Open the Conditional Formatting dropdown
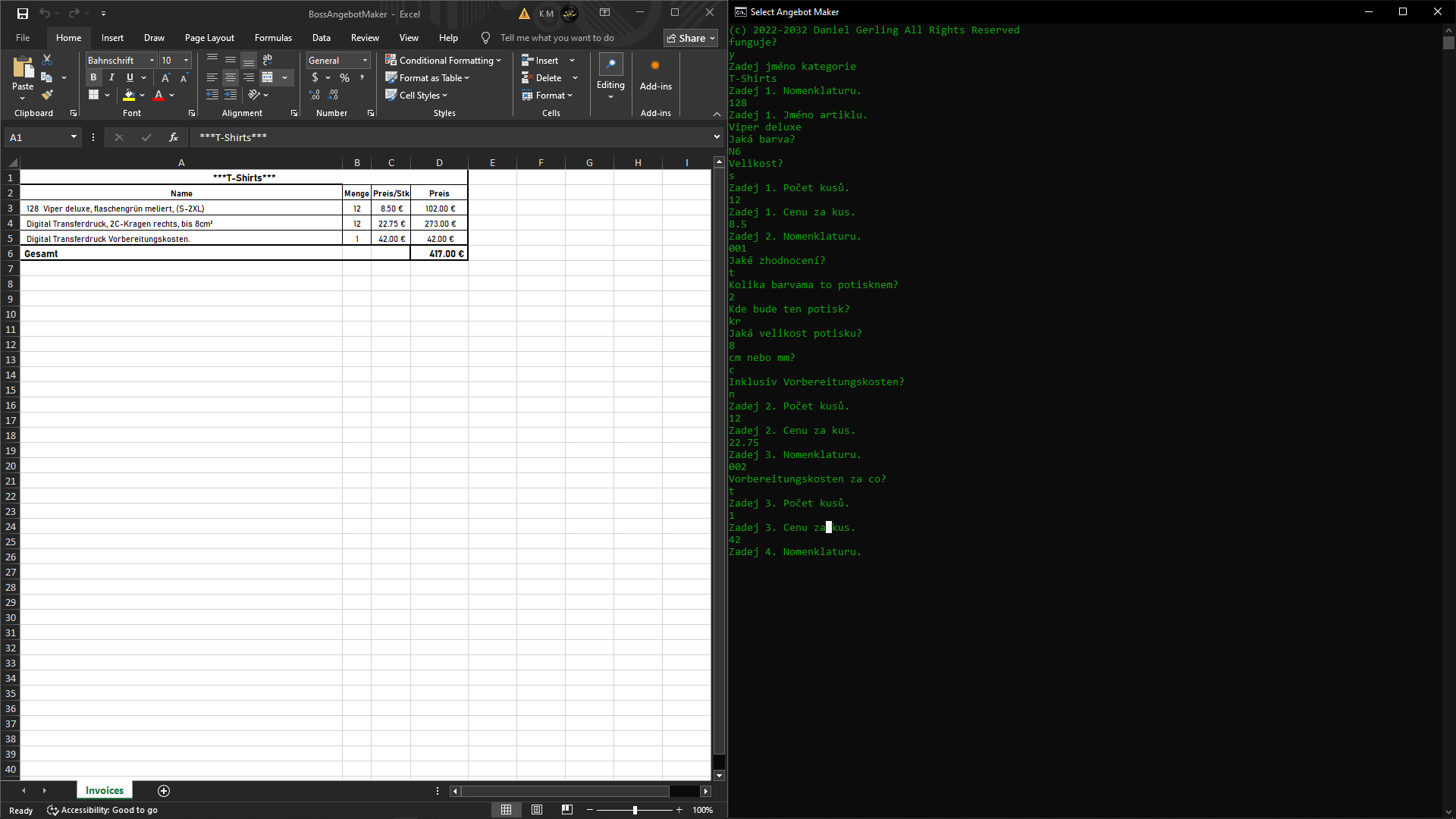The height and width of the screenshot is (819, 1456). (x=443, y=60)
